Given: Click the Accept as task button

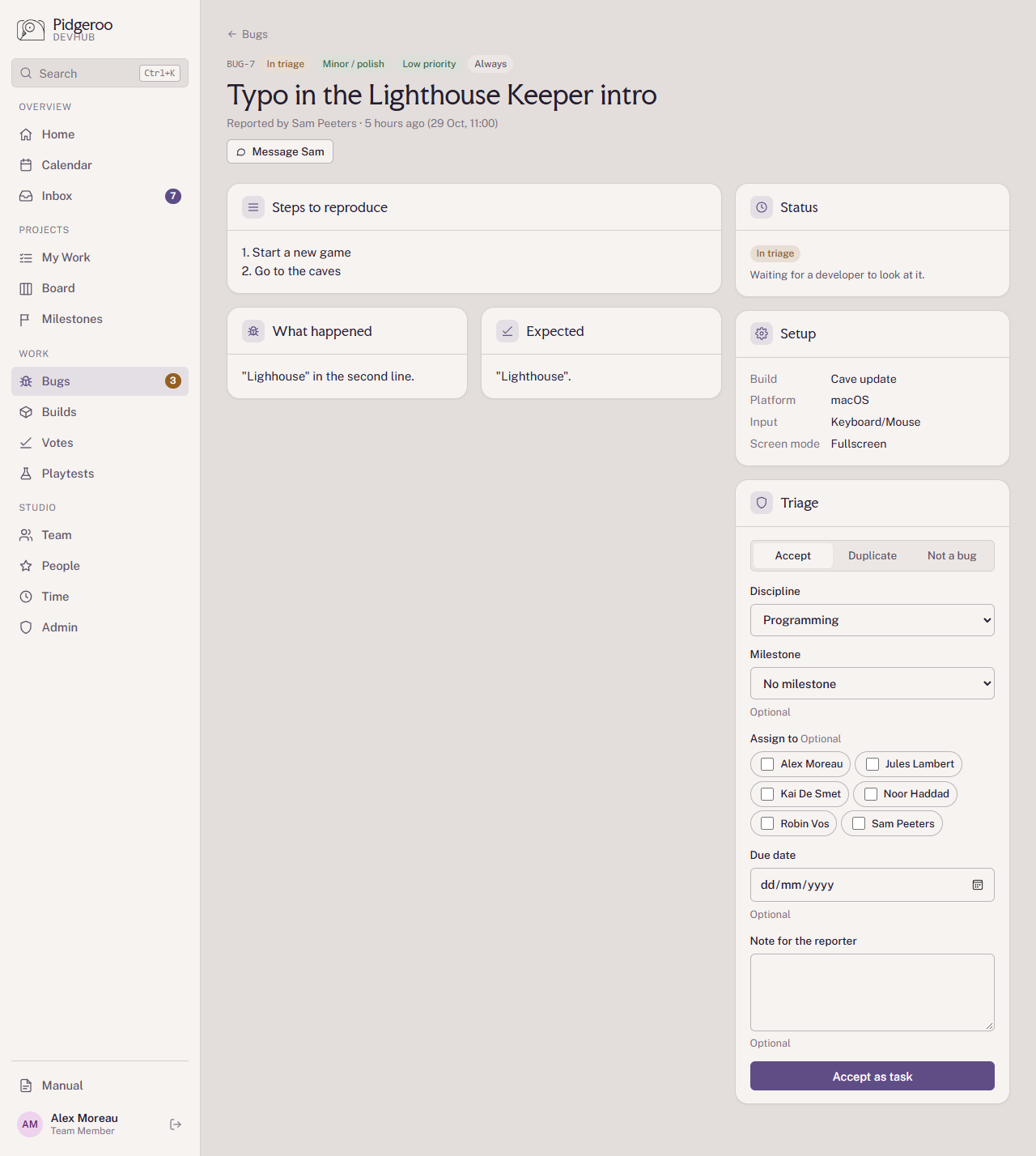Looking at the screenshot, I should coord(873,1076).
